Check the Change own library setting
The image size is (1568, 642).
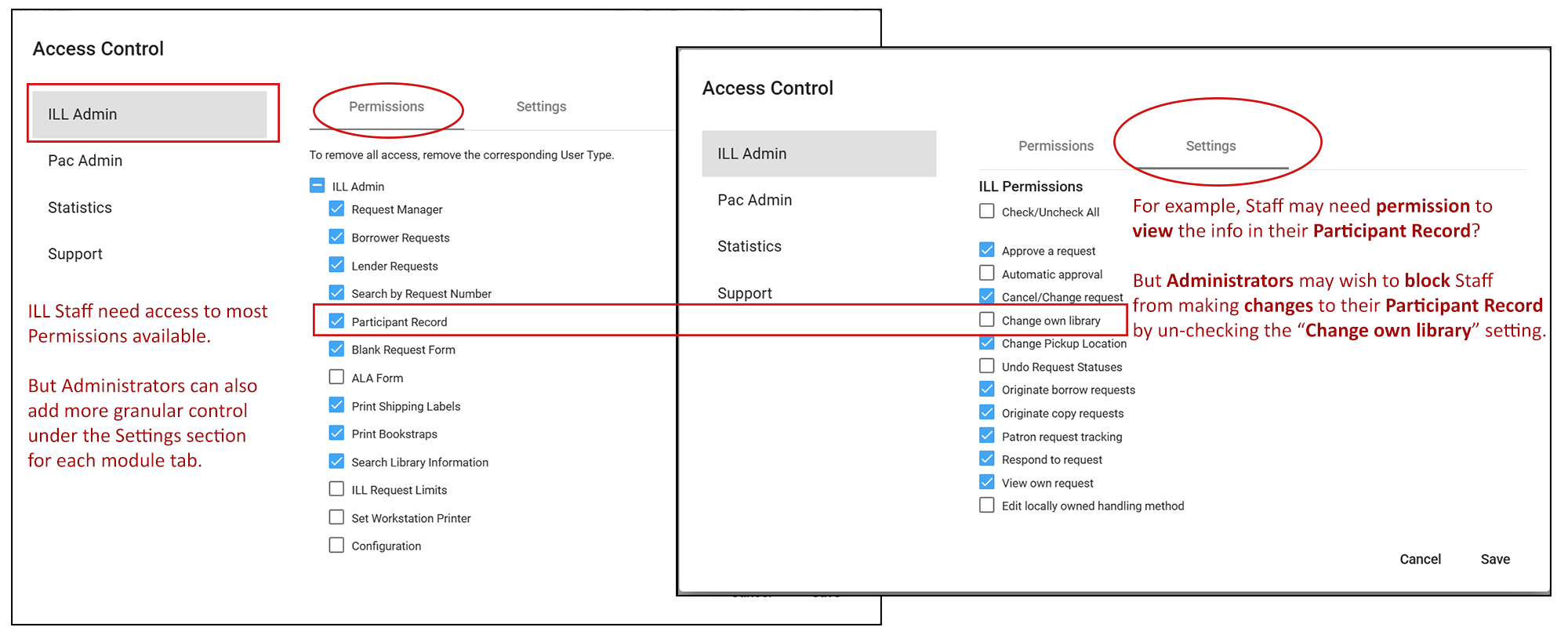(987, 320)
